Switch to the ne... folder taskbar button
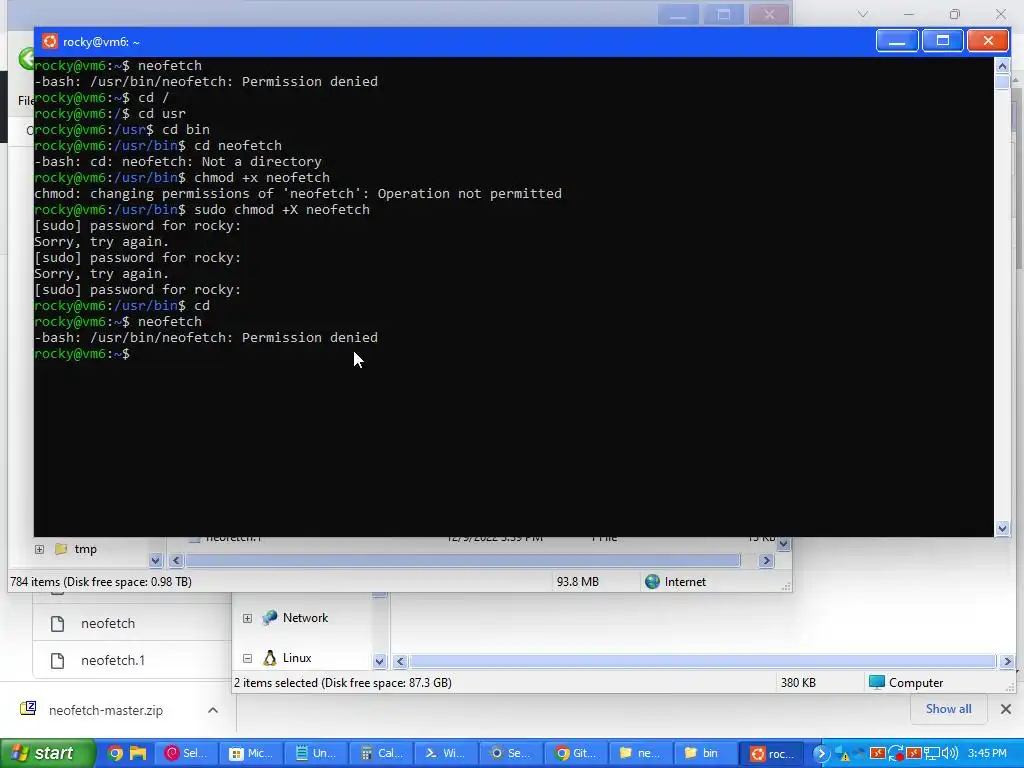 (640, 753)
